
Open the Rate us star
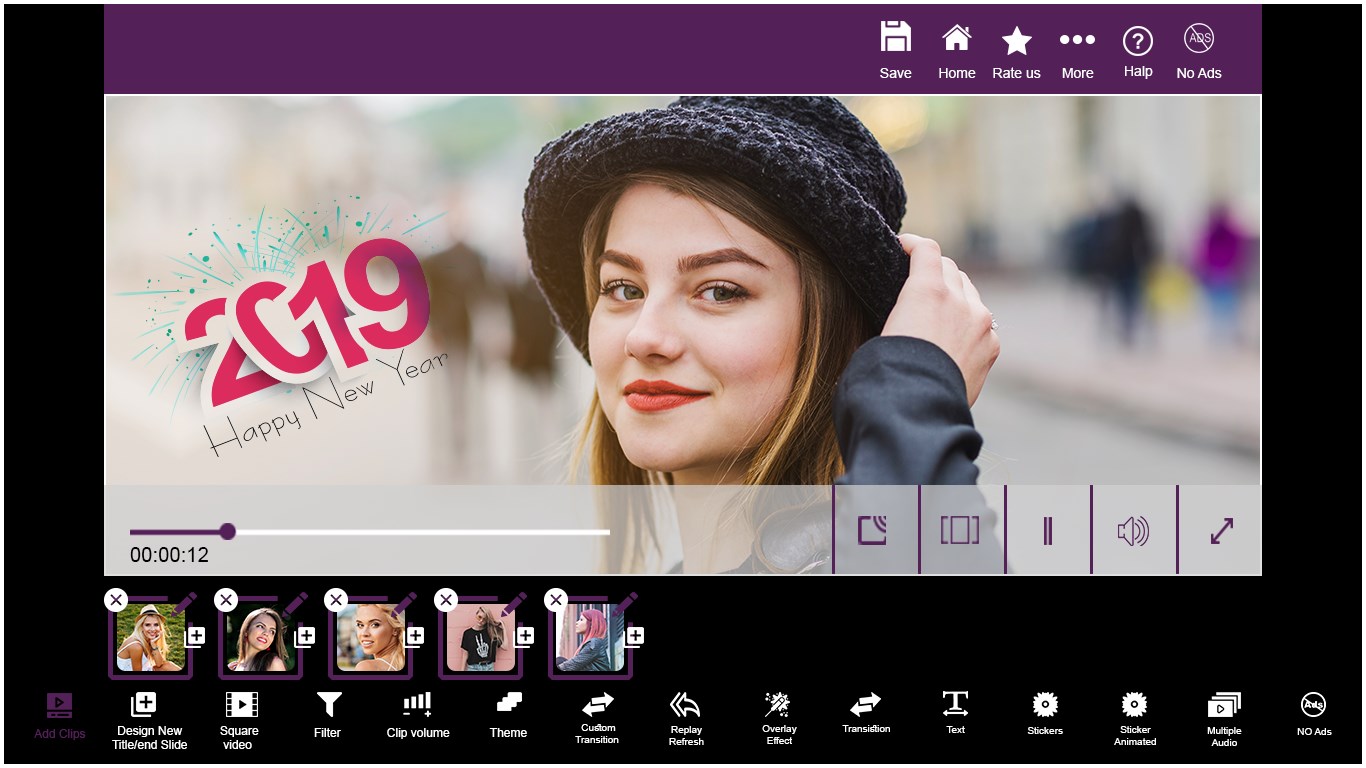pos(1016,41)
